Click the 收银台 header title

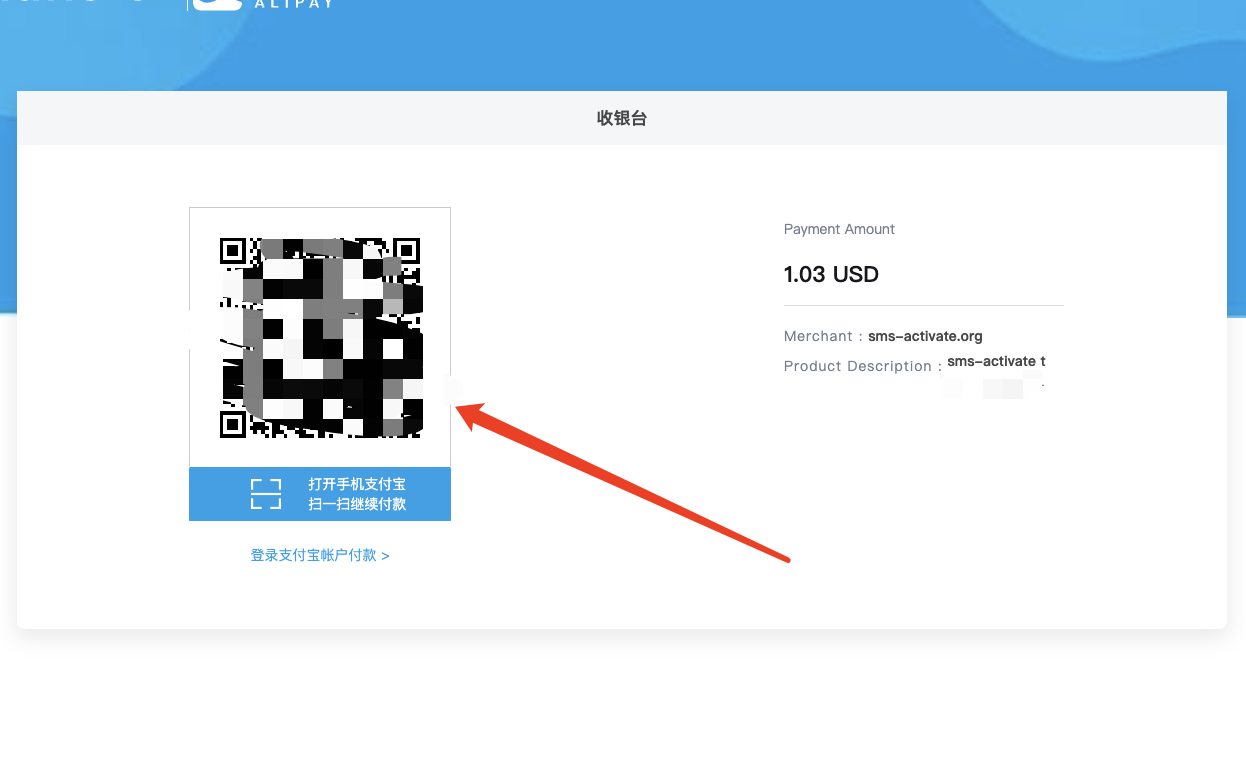point(622,118)
